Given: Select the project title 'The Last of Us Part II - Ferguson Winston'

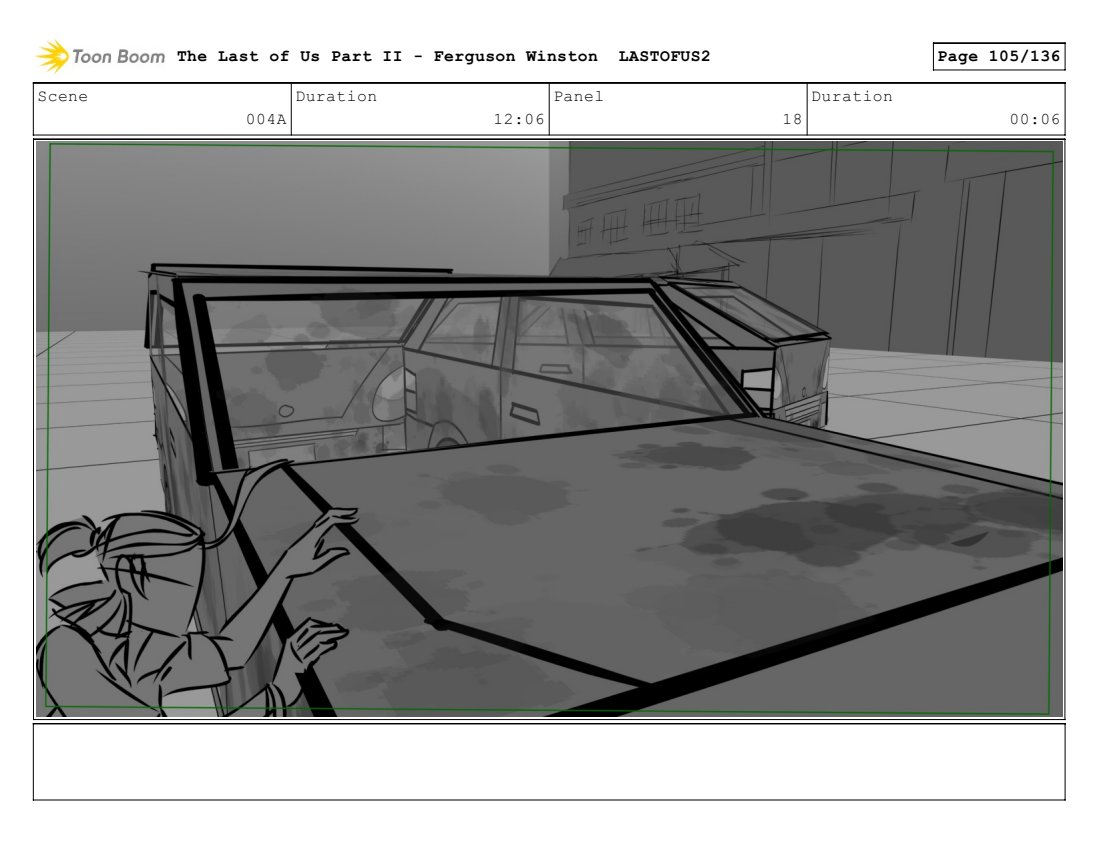Looking at the screenshot, I should click(387, 56).
